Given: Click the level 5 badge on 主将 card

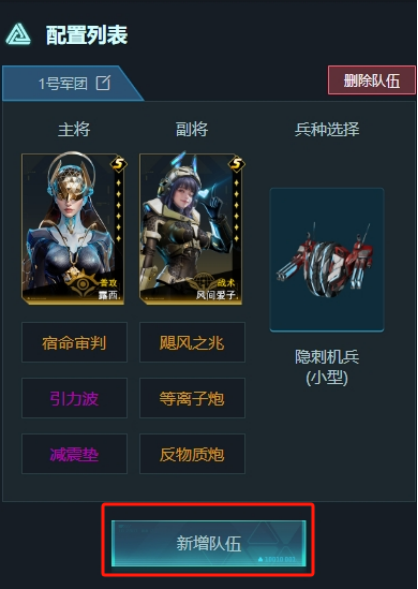Looking at the screenshot, I should pos(119,165).
